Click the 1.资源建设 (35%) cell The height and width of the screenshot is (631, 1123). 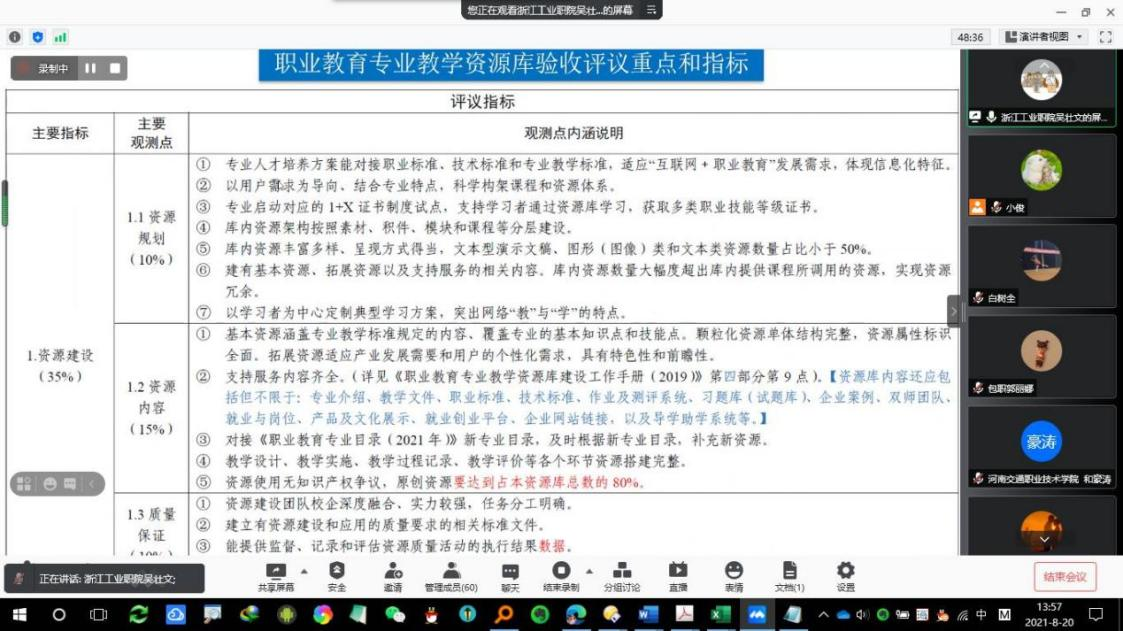point(60,365)
